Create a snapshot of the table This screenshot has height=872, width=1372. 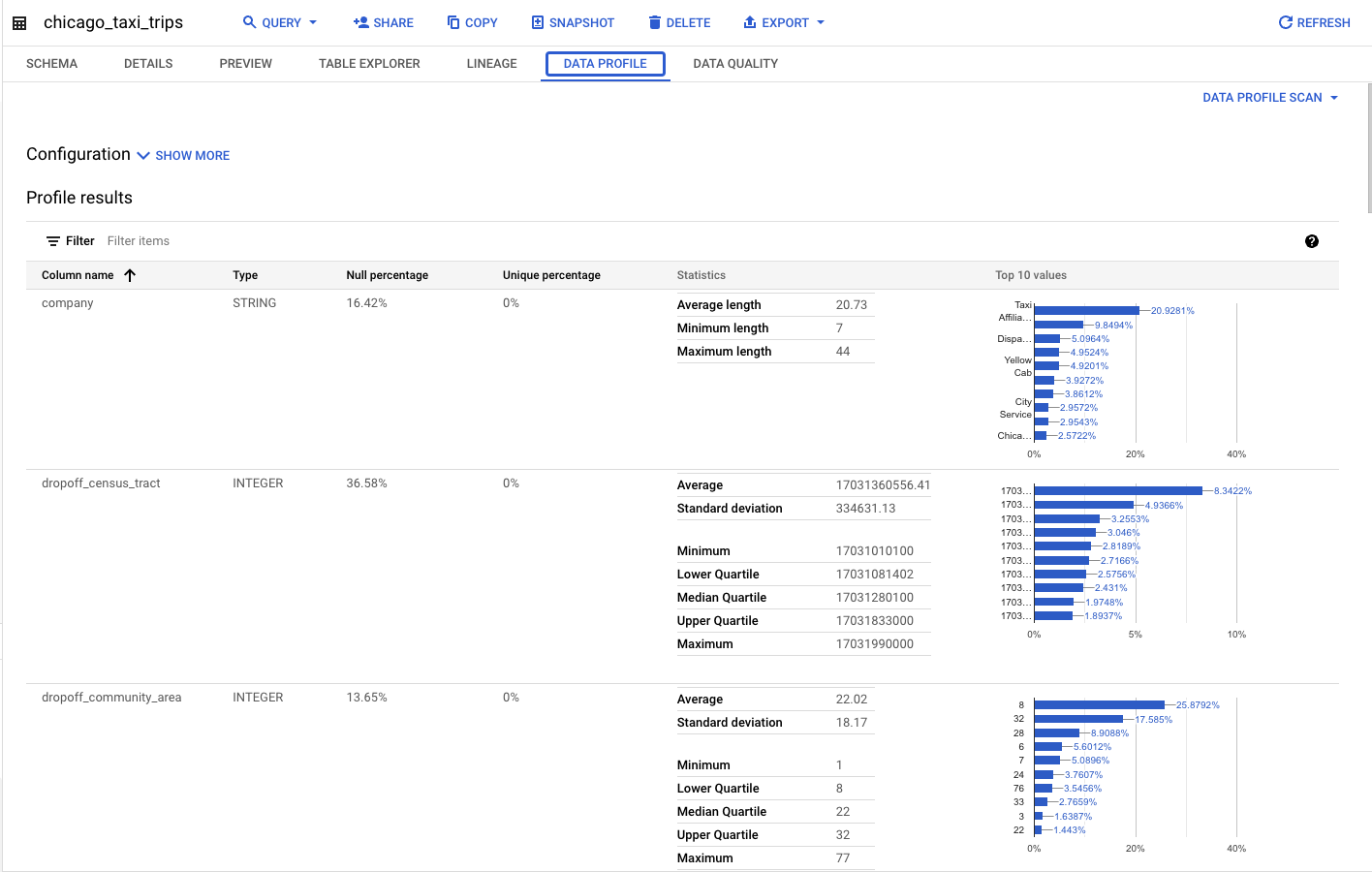point(573,22)
